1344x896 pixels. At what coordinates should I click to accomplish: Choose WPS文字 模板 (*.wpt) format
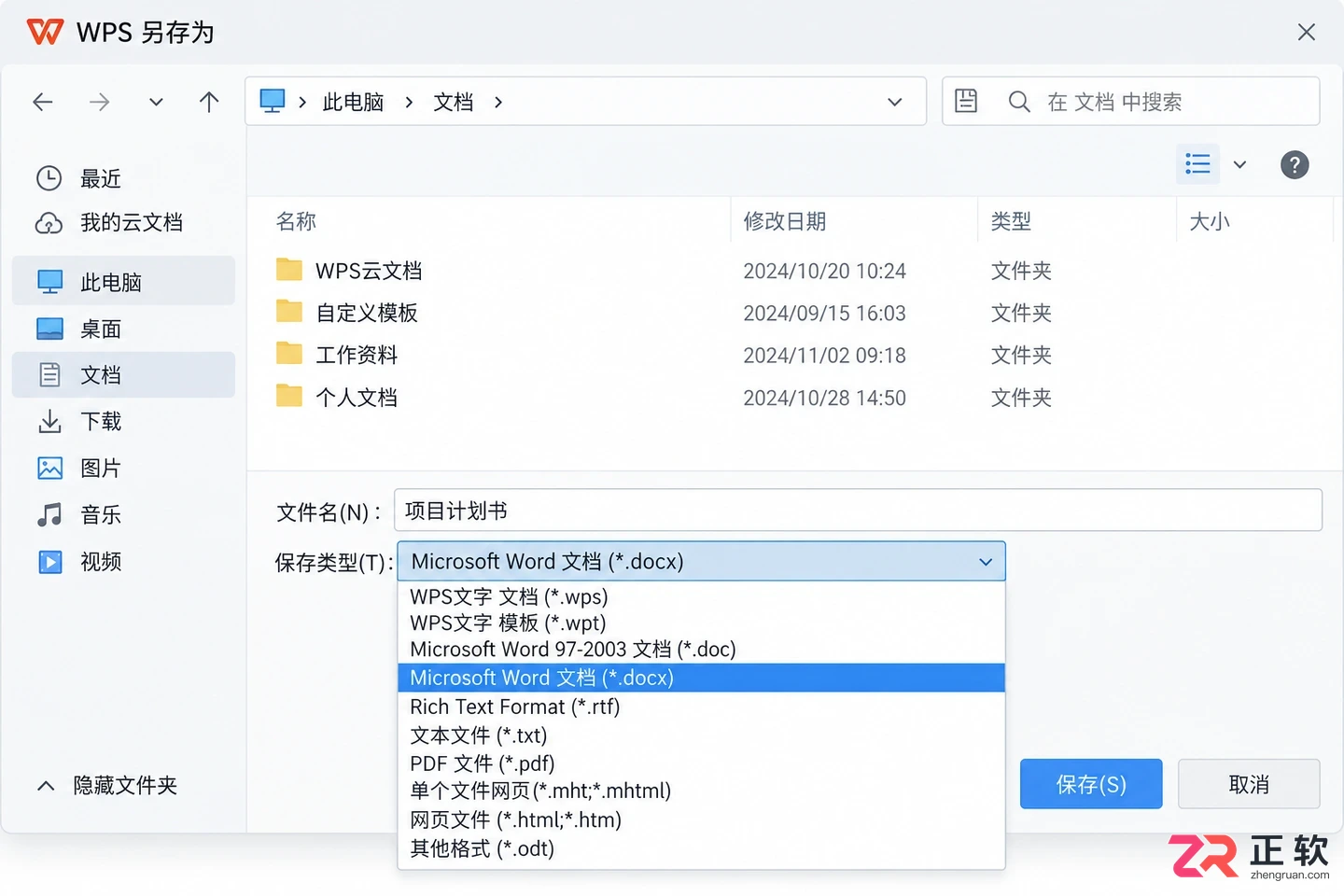pos(701,623)
